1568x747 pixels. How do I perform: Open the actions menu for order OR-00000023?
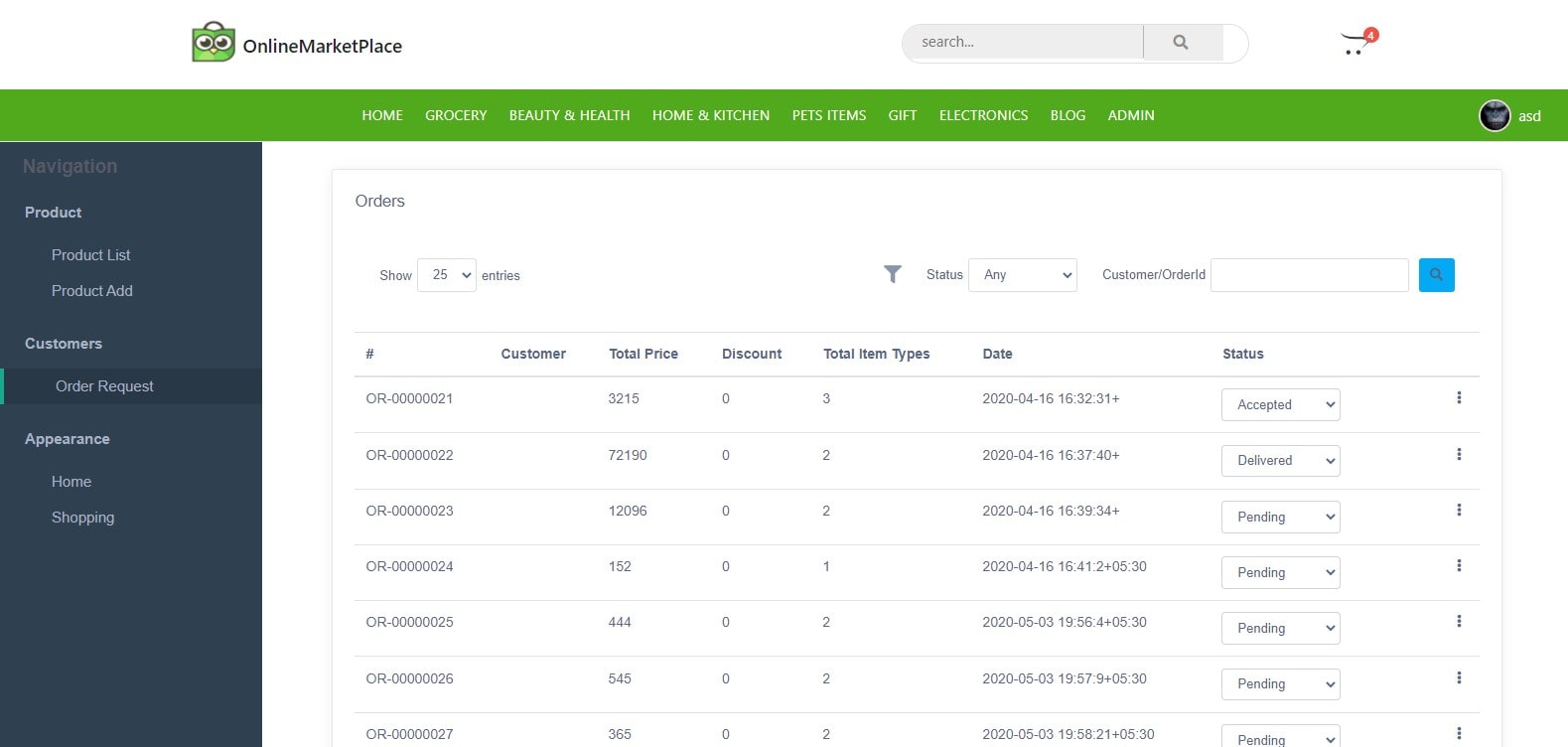pyautogui.click(x=1459, y=511)
